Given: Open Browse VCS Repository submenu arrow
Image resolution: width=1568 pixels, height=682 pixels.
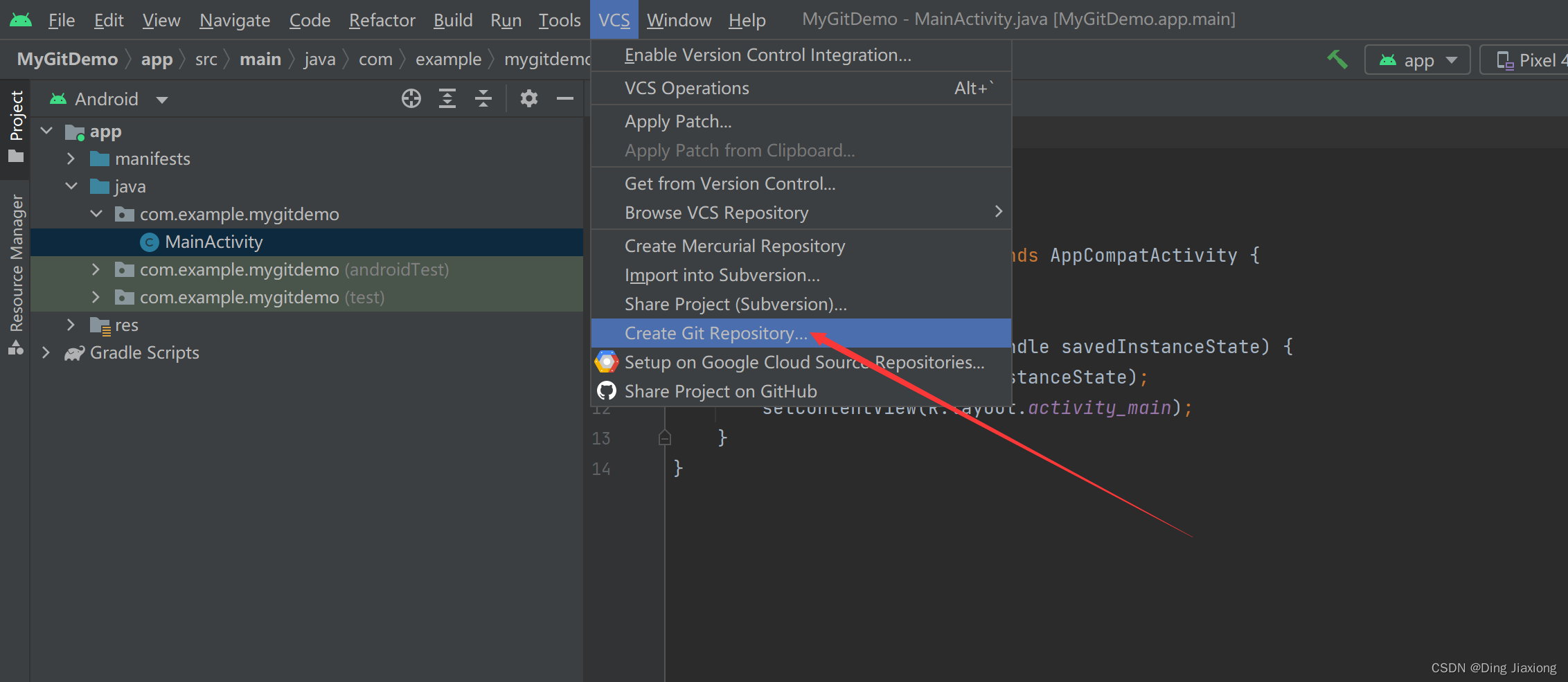Looking at the screenshot, I should tap(999, 212).
